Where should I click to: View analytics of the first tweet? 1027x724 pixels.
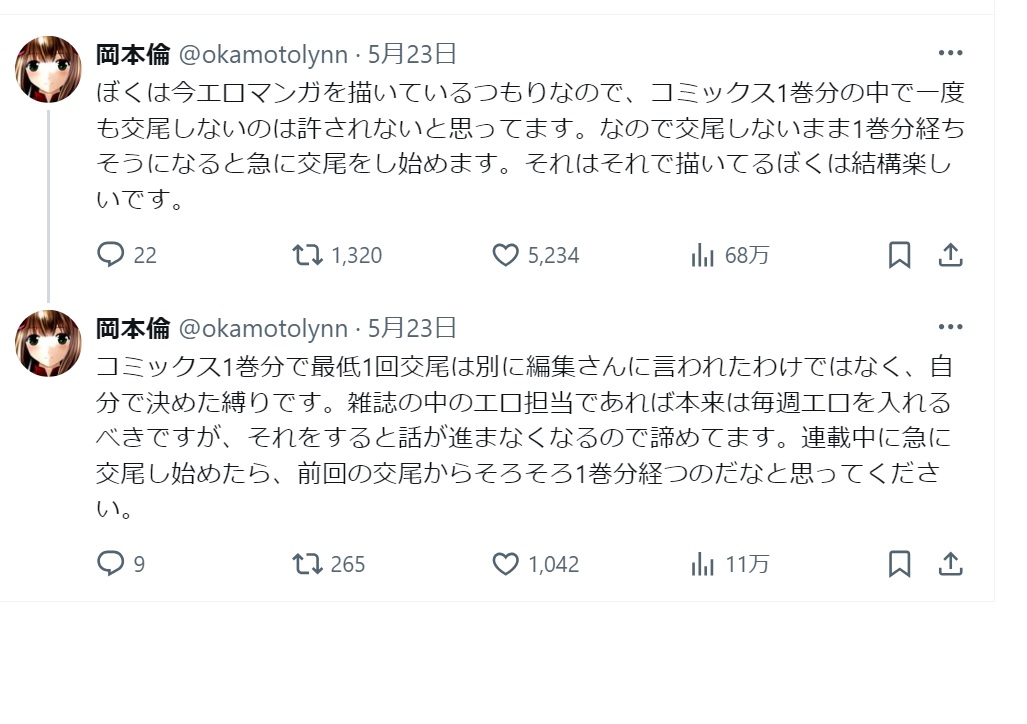click(x=703, y=255)
